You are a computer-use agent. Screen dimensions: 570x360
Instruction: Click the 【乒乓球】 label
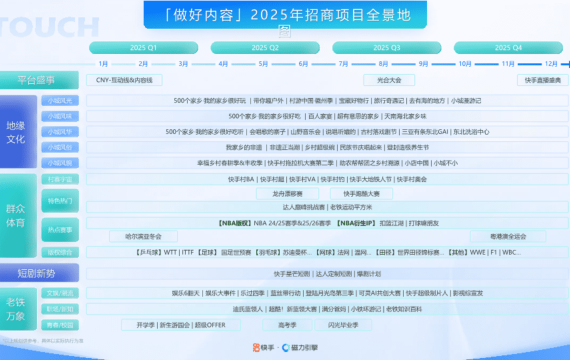tap(149, 252)
